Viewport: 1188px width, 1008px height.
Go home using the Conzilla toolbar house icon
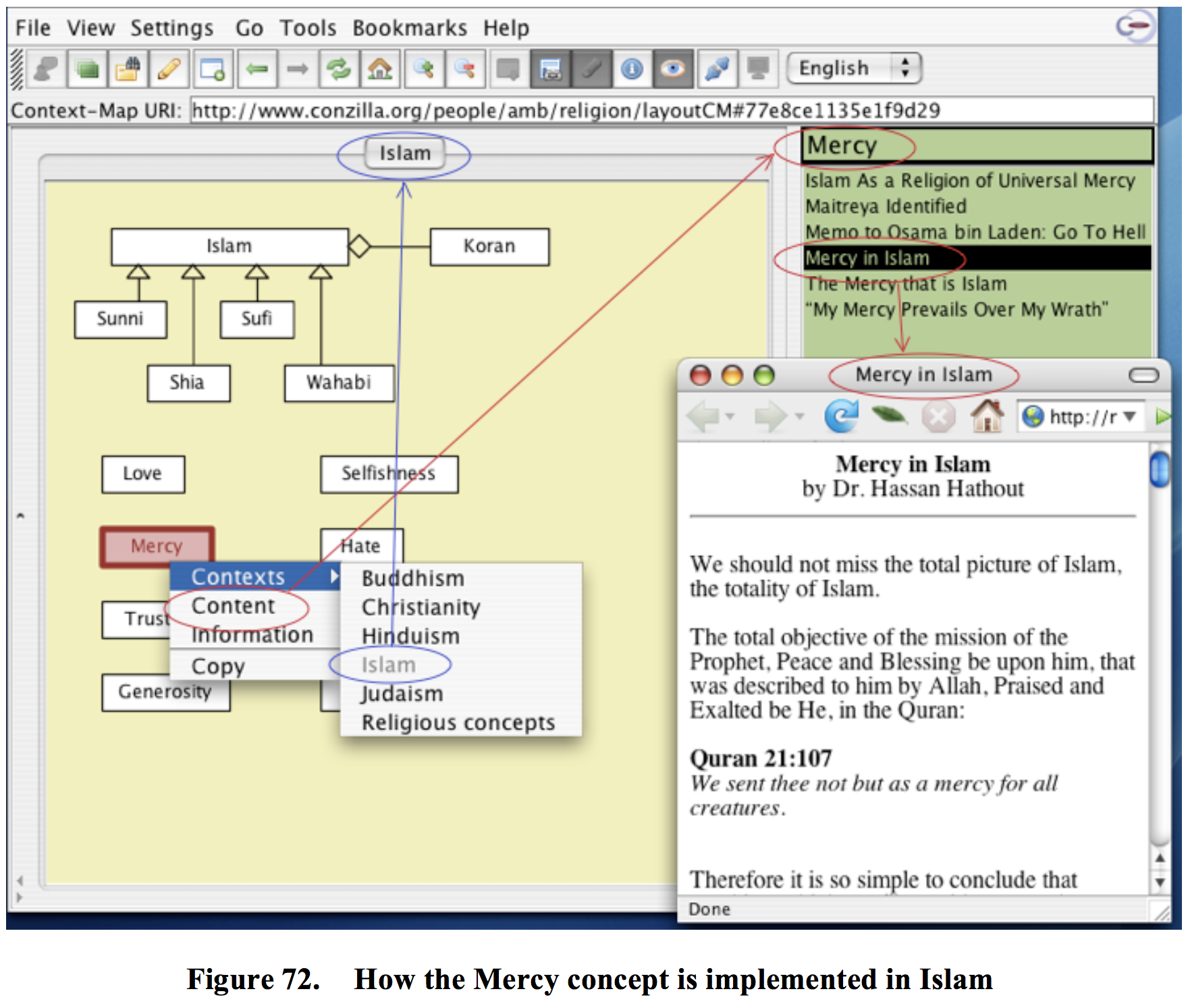[380, 69]
